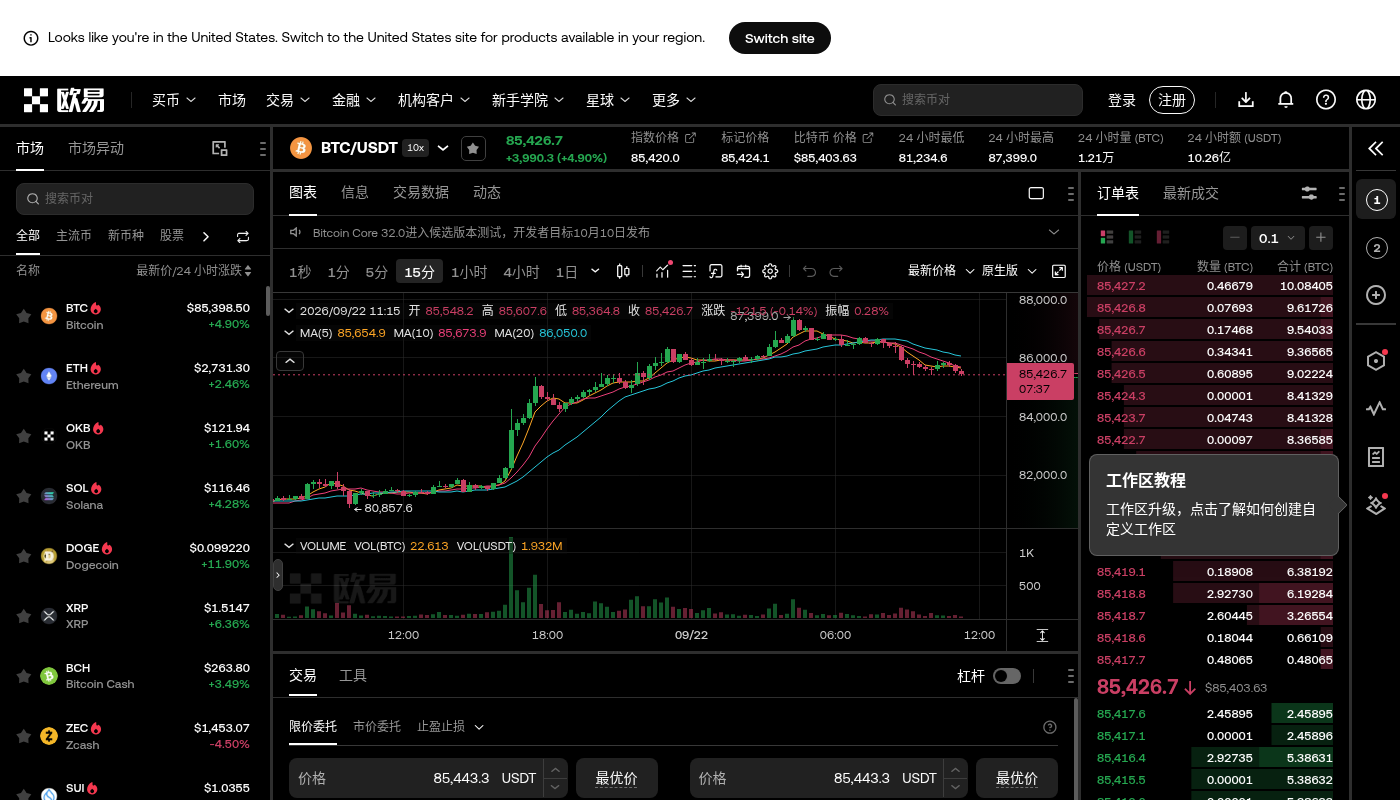The width and height of the screenshot is (1400, 800).
Task: Open chart window layout rectangle icon
Action: (1036, 193)
